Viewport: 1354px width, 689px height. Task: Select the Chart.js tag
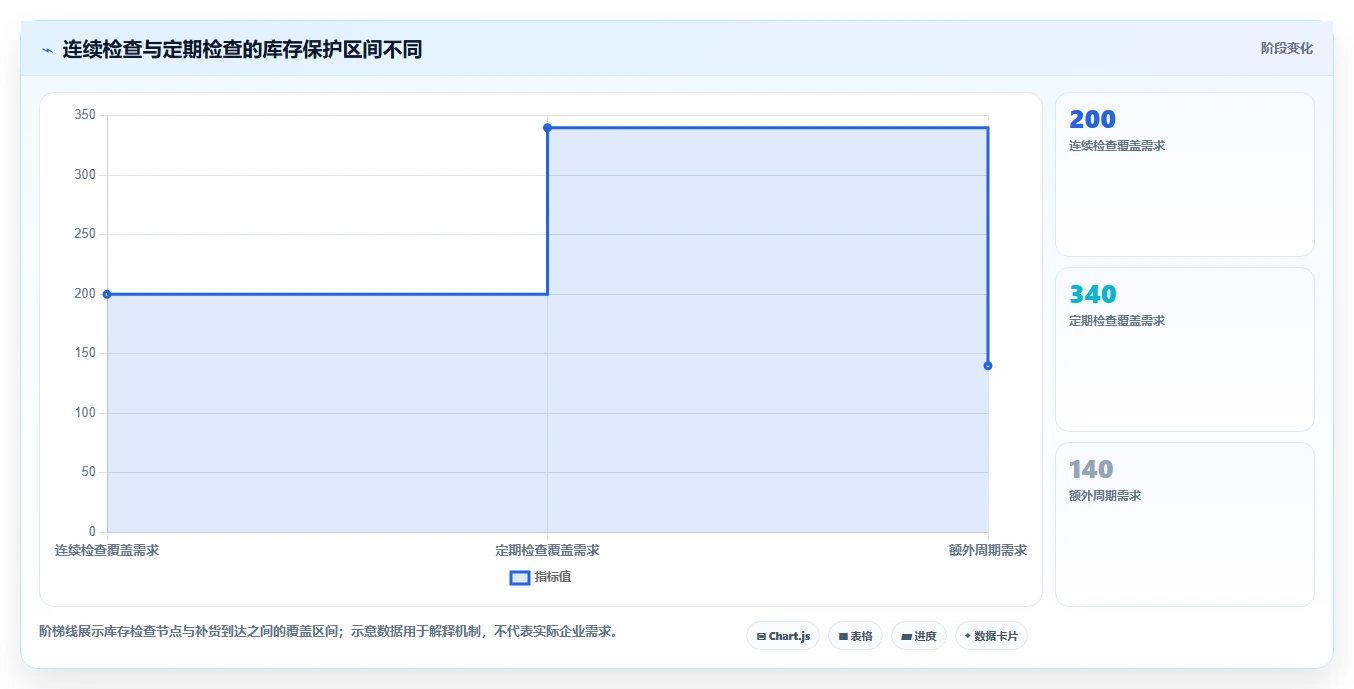click(783, 636)
